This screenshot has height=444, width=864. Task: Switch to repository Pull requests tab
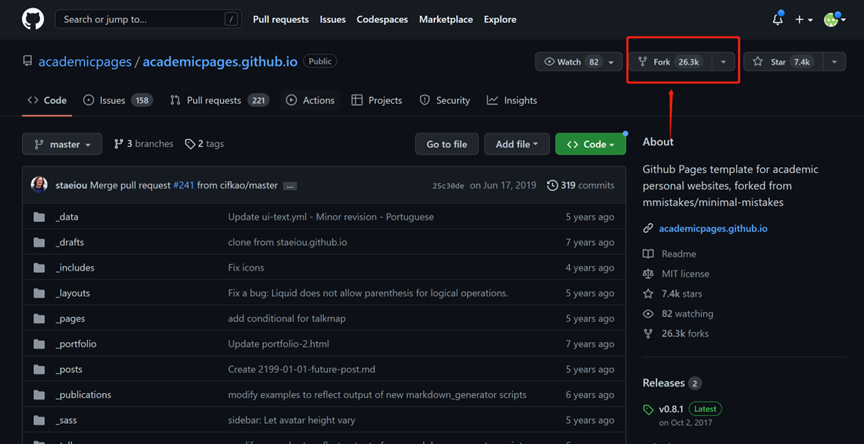(219, 100)
